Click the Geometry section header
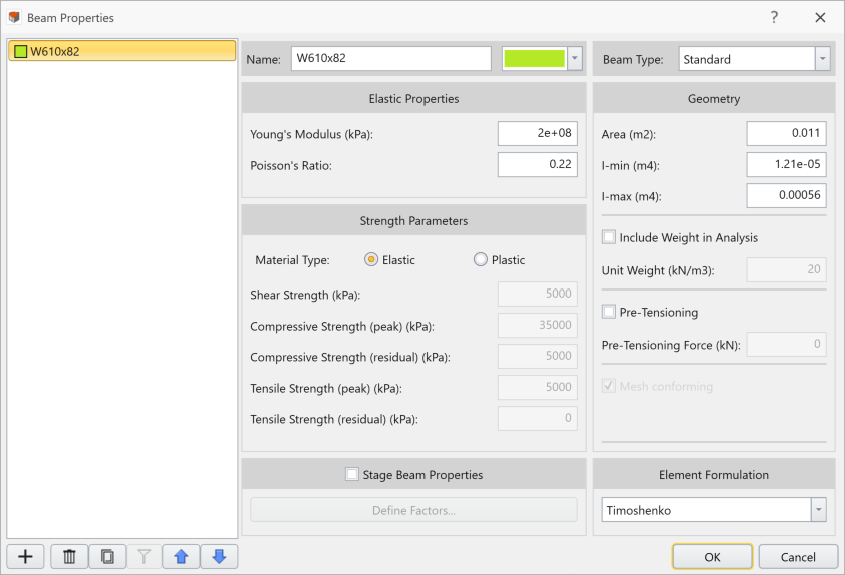The image size is (845, 575). tap(714, 98)
